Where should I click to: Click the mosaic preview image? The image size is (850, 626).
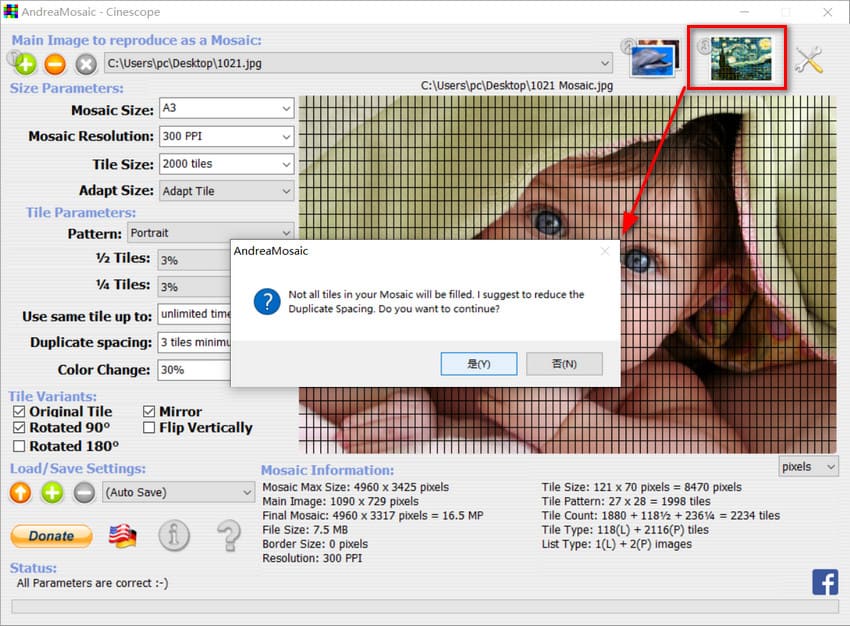[568, 274]
